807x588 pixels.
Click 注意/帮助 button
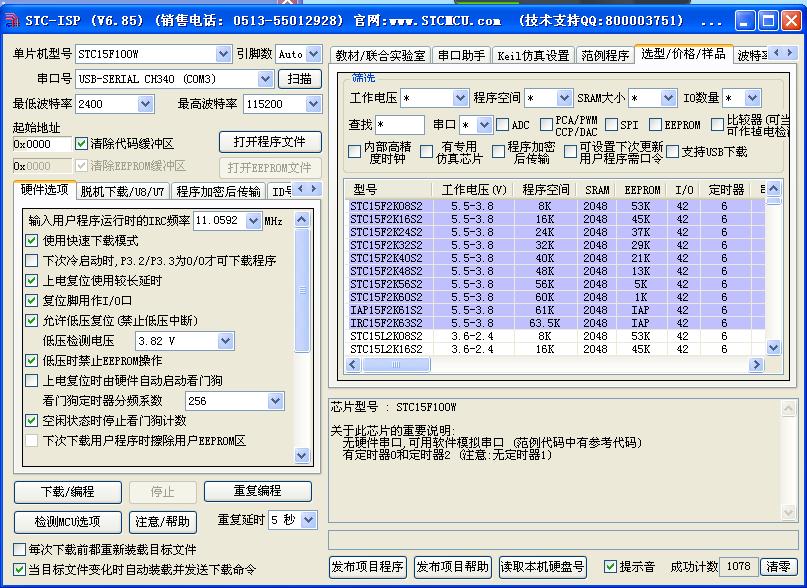coord(163,522)
